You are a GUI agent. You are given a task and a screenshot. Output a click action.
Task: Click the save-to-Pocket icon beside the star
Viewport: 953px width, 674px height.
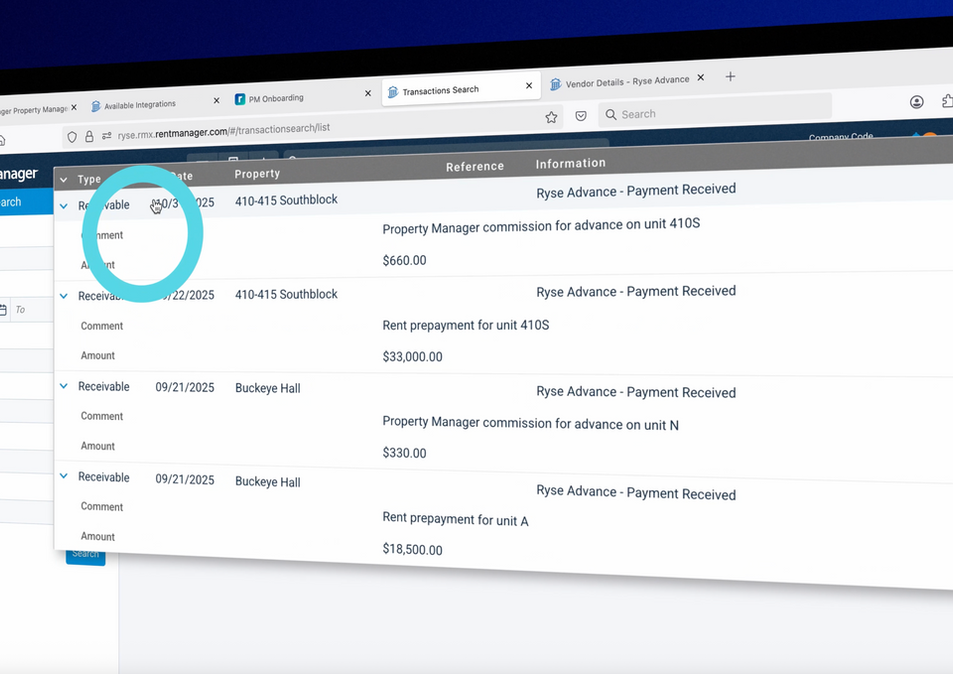pos(580,115)
